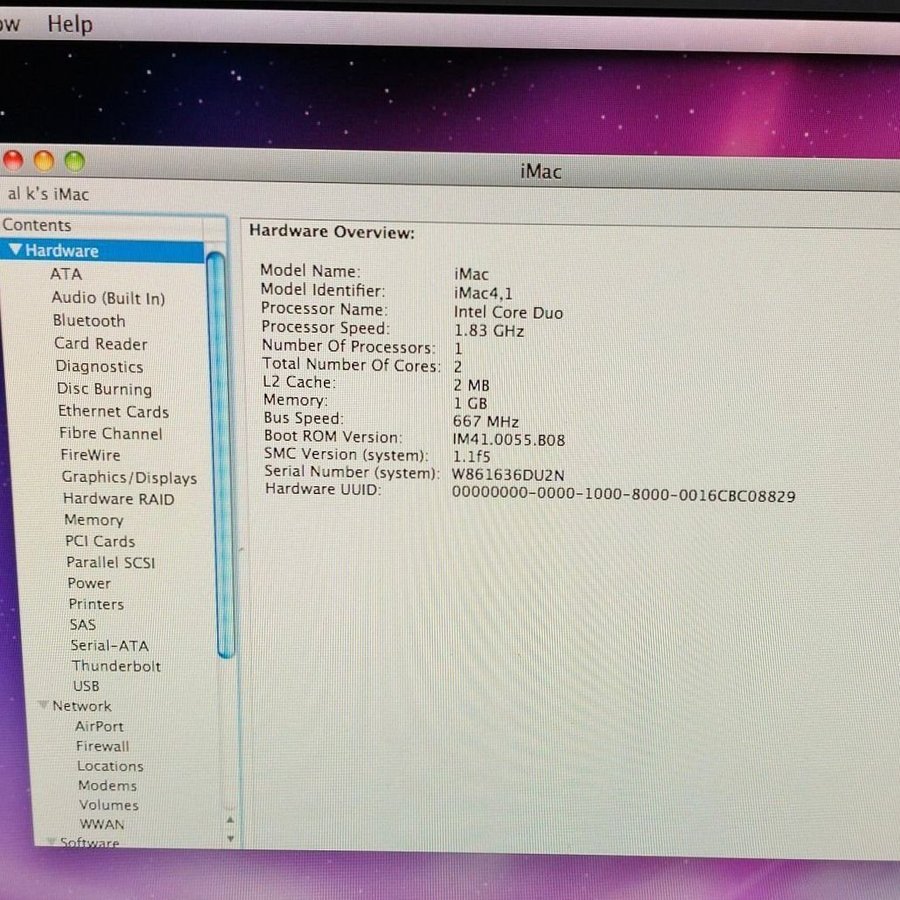Viewport: 900px width, 900px height.
Task: Click the sidebar scroll down arrow
Action: pyautogui.click(x=230, y=837)
